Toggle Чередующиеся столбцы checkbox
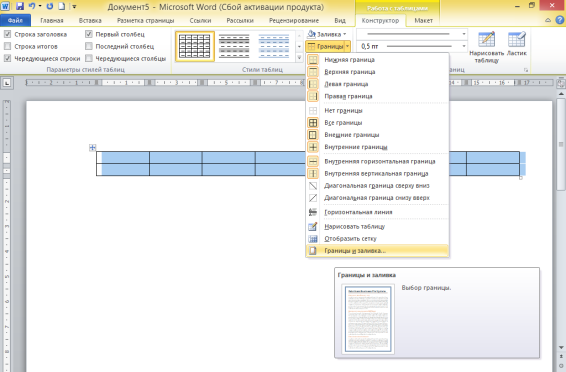This screenshot has height=372, width=566. tap(89, 58)
